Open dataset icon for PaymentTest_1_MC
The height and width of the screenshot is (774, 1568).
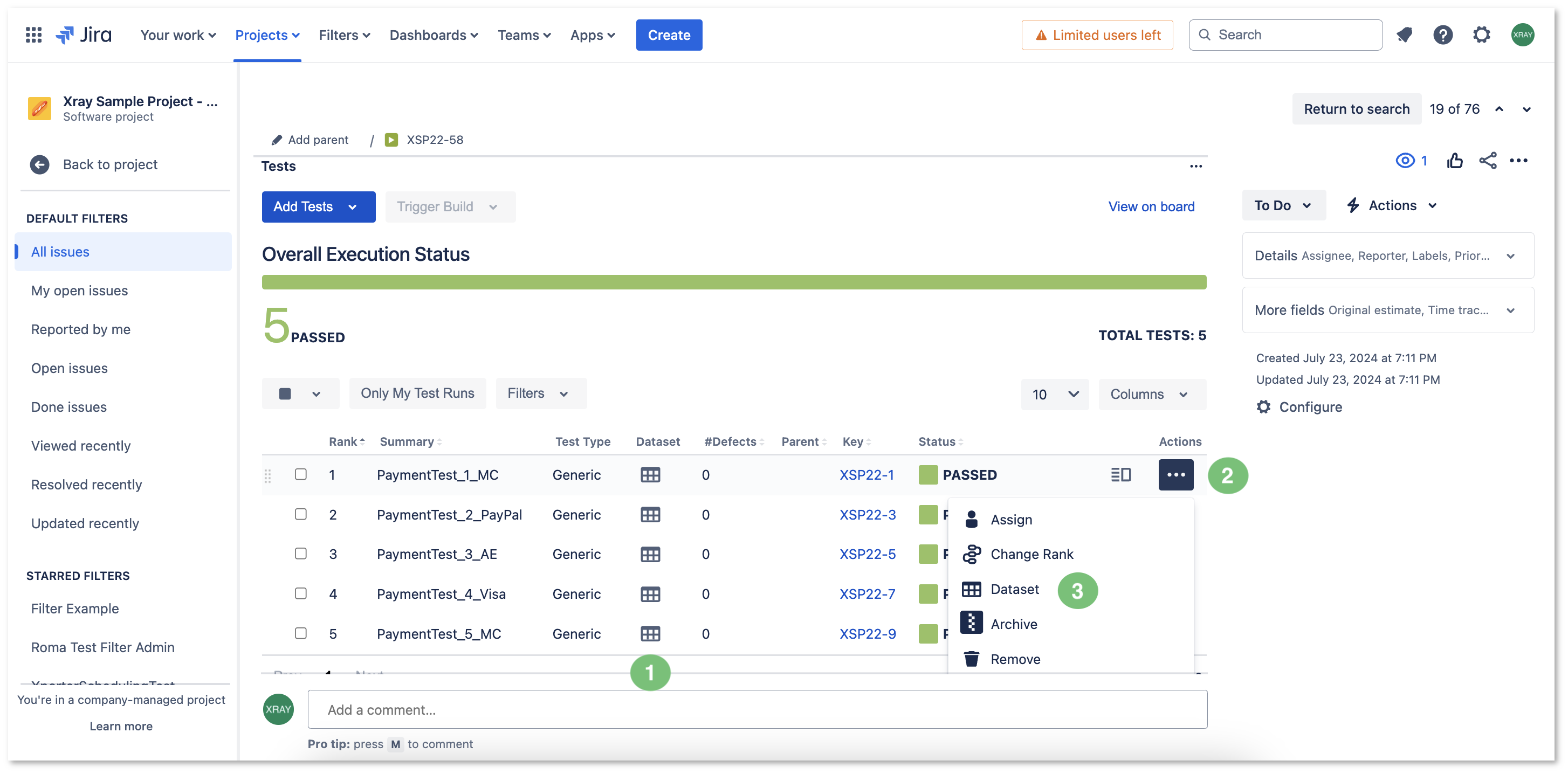(x=650, y=475)
